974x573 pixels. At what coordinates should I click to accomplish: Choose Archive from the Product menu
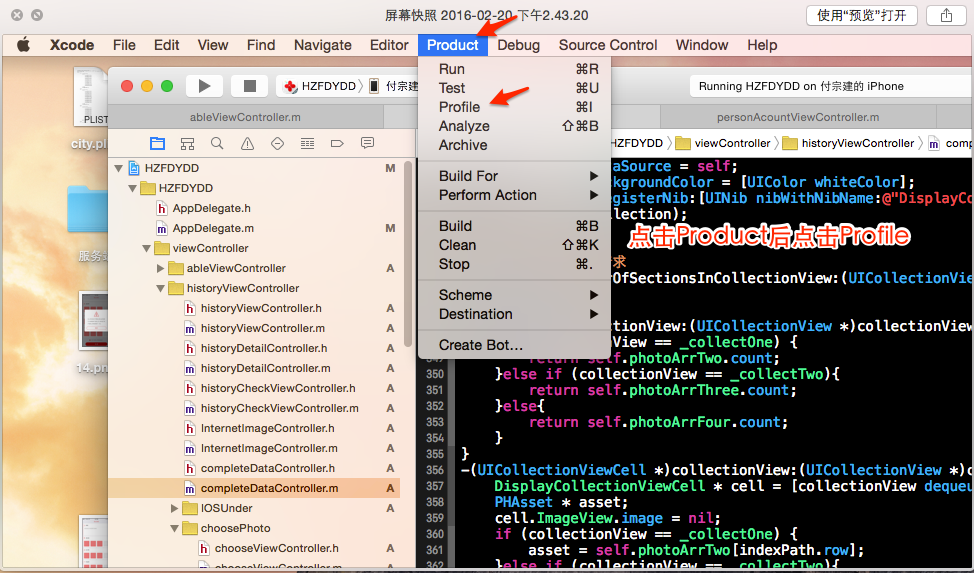[x=514, y=145]
